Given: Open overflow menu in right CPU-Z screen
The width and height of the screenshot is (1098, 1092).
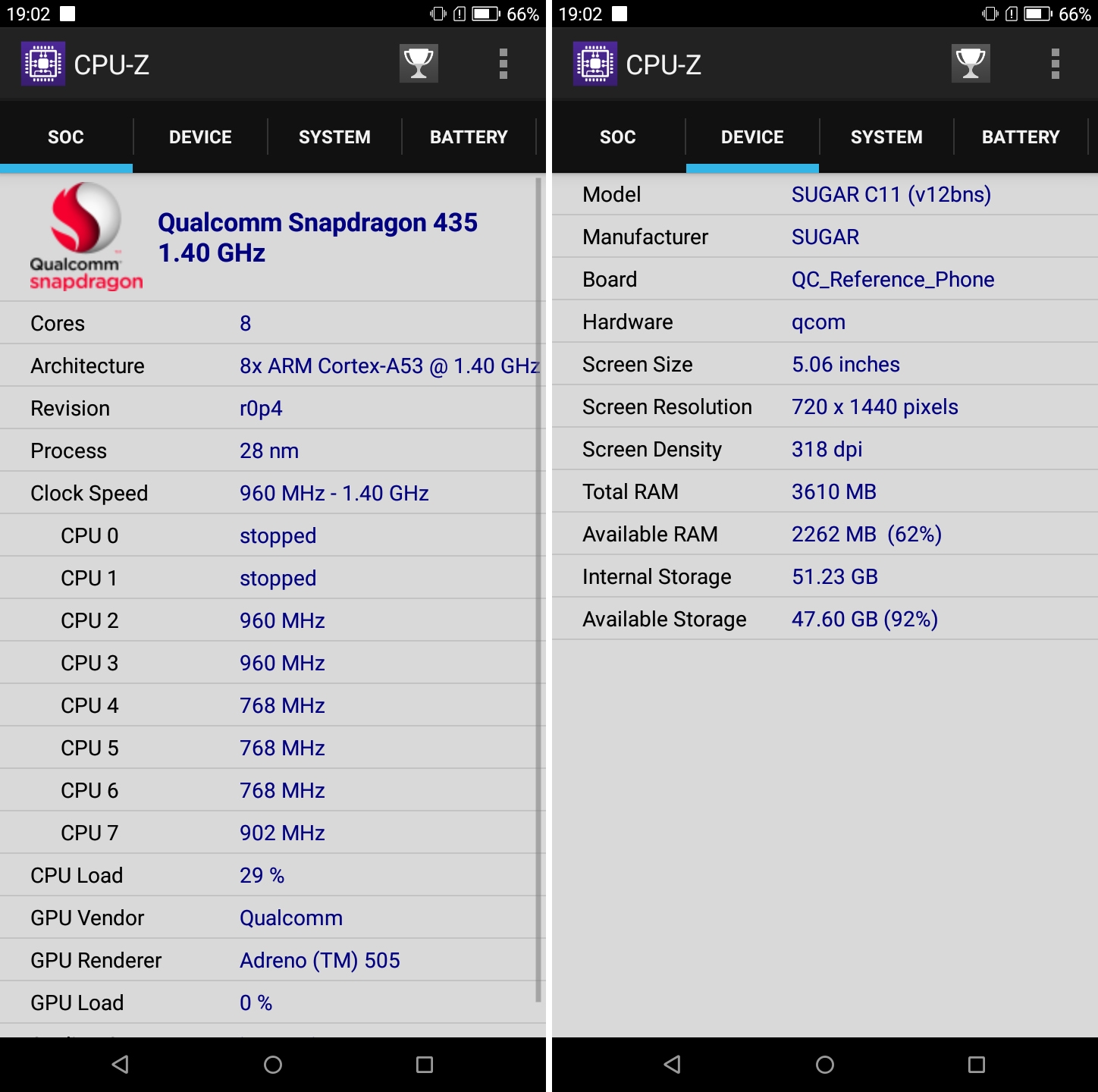Looking at the screenshot, I should 1055,64.
